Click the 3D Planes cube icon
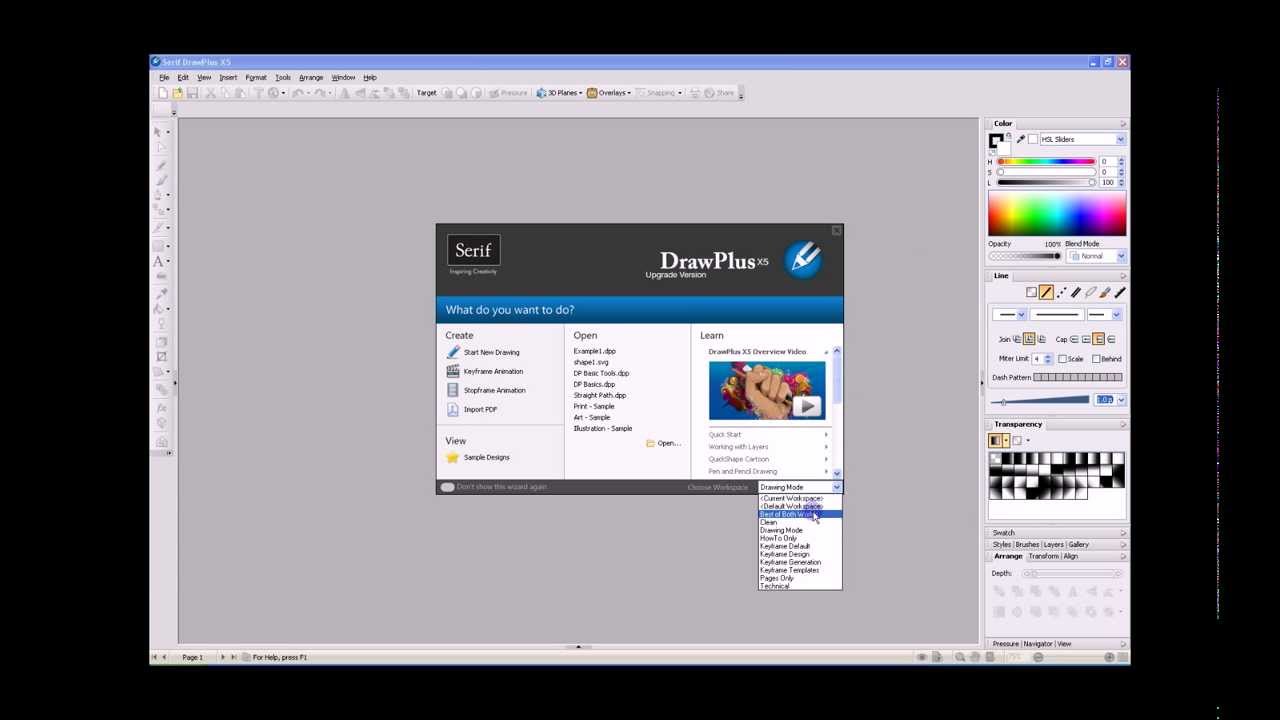 click(541, 93)
